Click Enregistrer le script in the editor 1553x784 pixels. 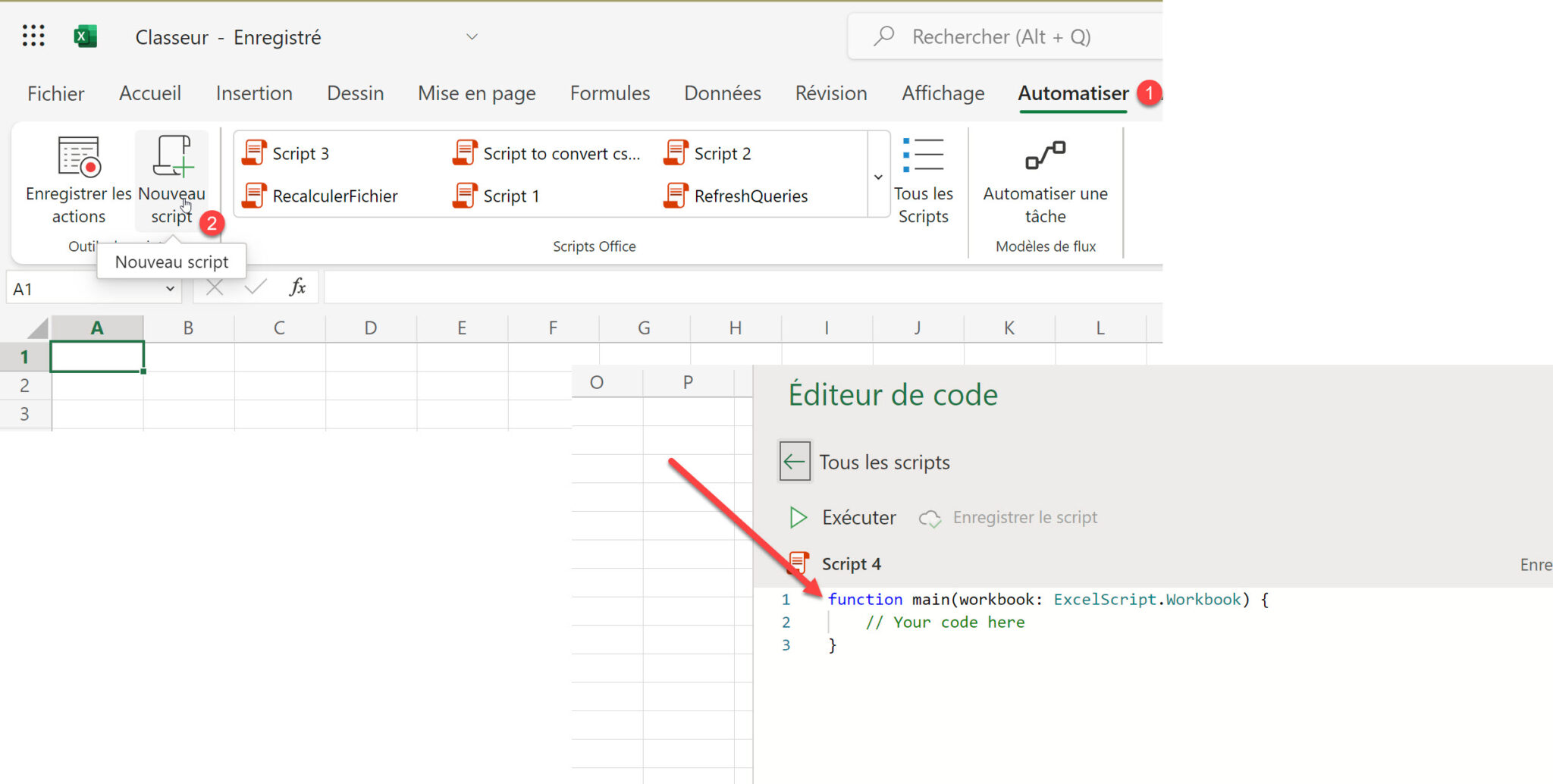[1026, 517]
